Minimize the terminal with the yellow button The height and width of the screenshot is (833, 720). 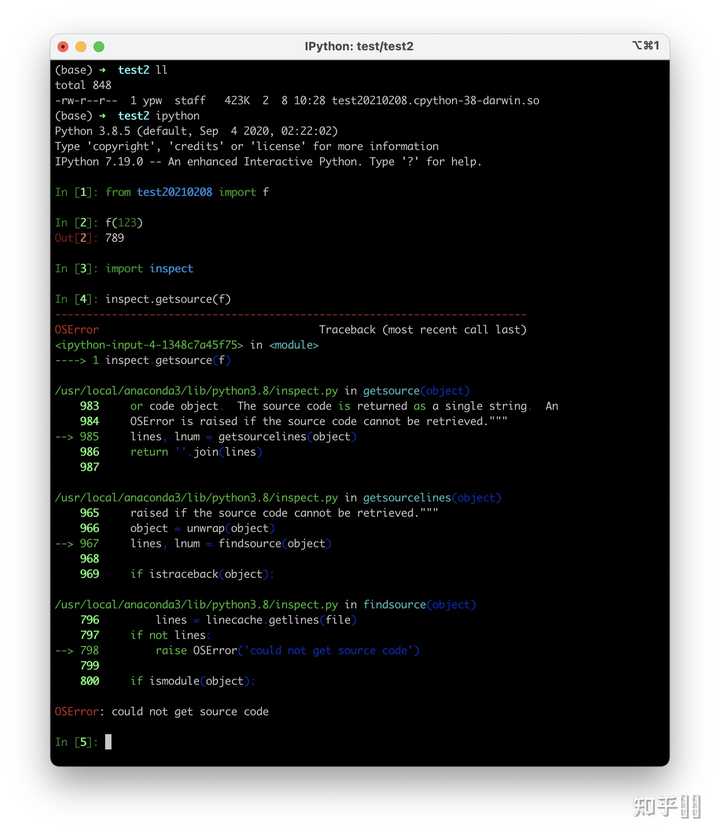[81, 46]
